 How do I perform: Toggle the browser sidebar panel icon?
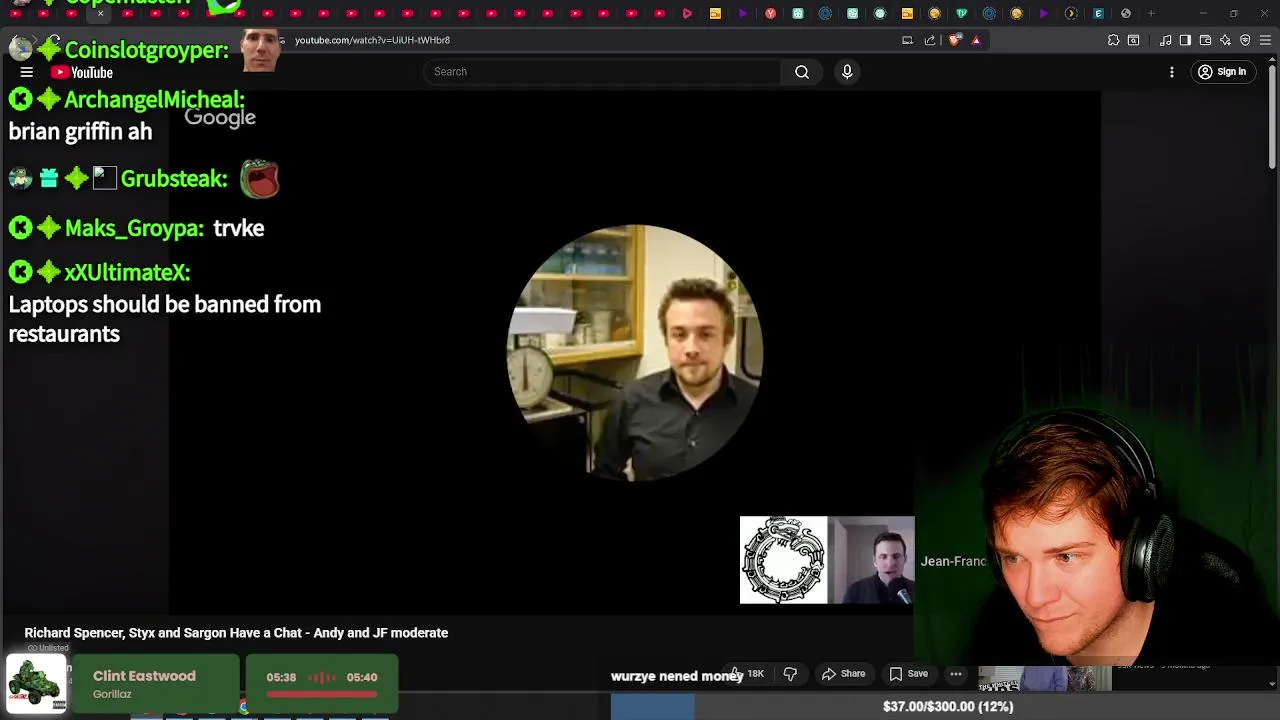[1185, 40]
